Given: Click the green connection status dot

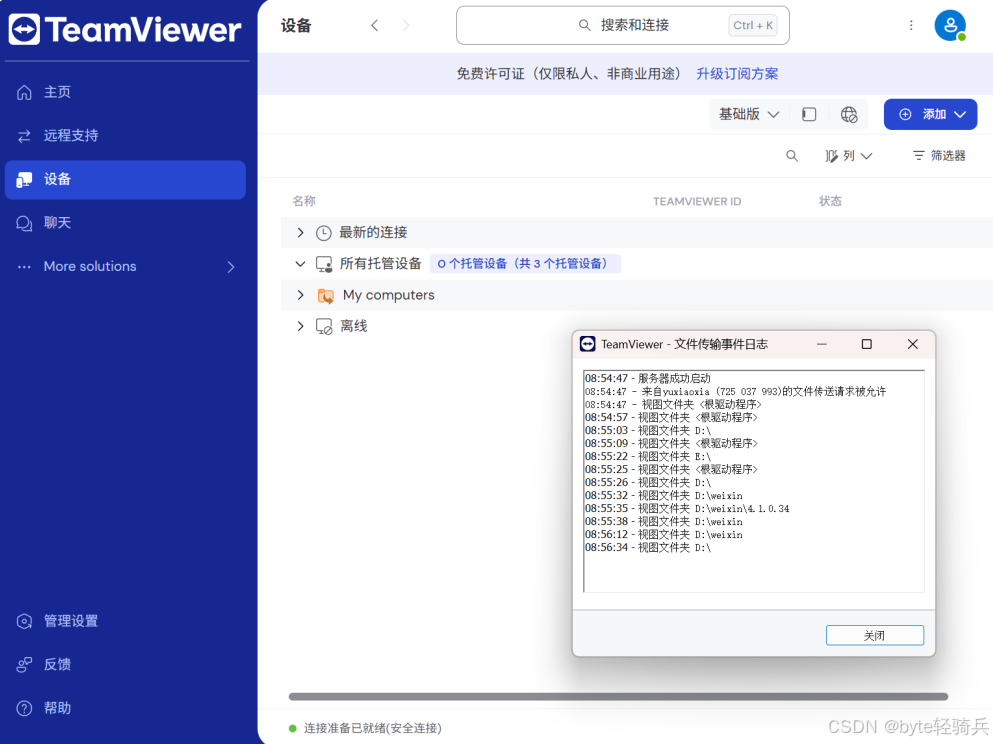Looking at the screenshot, I should tap(293, 728).
